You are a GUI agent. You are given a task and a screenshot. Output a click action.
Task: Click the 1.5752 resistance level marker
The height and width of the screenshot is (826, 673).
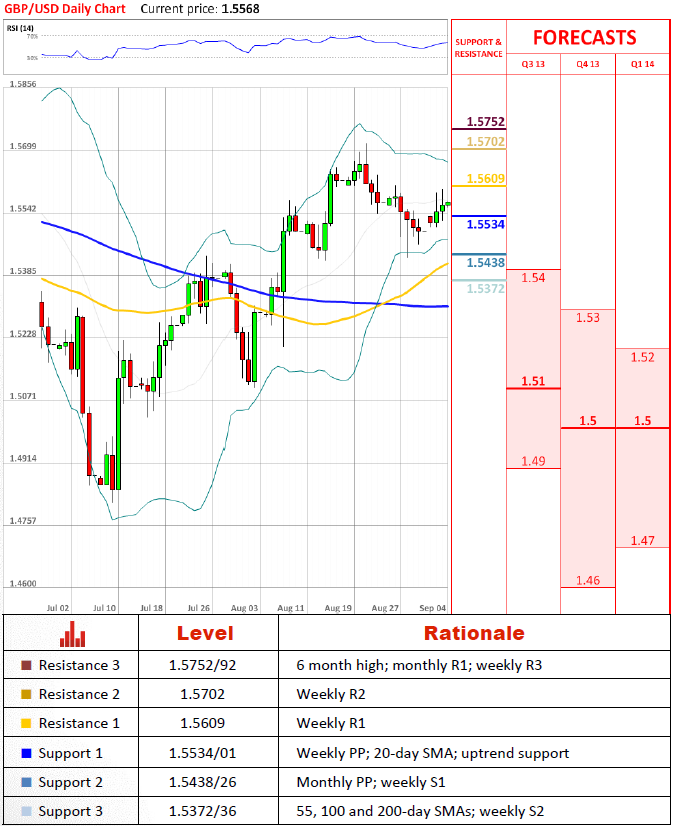(x=486, y=122)
